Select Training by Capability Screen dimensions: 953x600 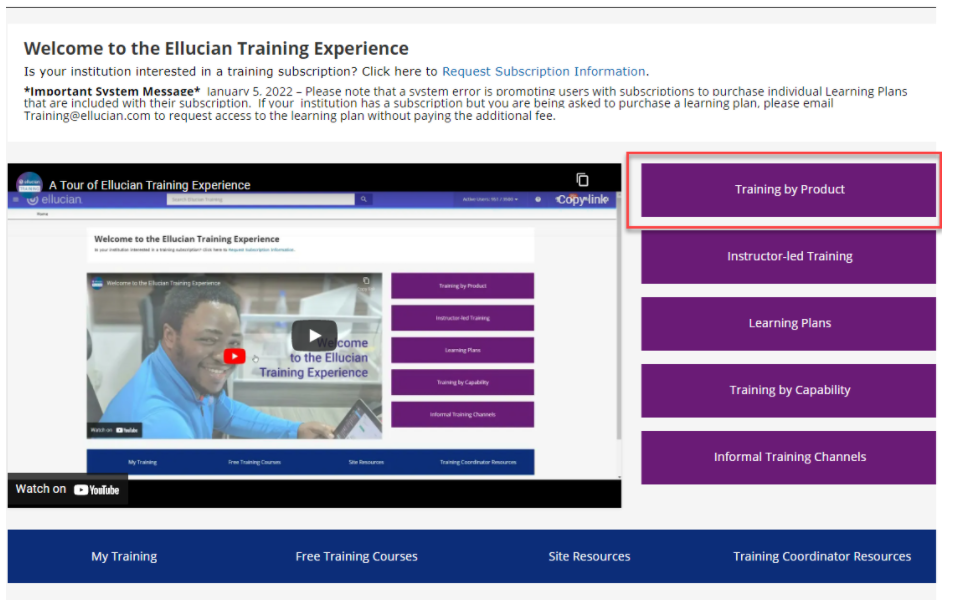(788, 390)
